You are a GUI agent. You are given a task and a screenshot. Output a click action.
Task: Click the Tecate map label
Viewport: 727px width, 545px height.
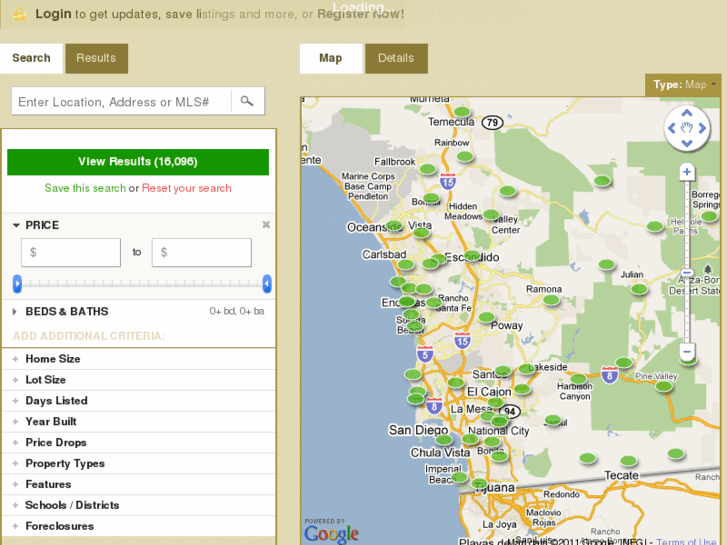point(621,475)
